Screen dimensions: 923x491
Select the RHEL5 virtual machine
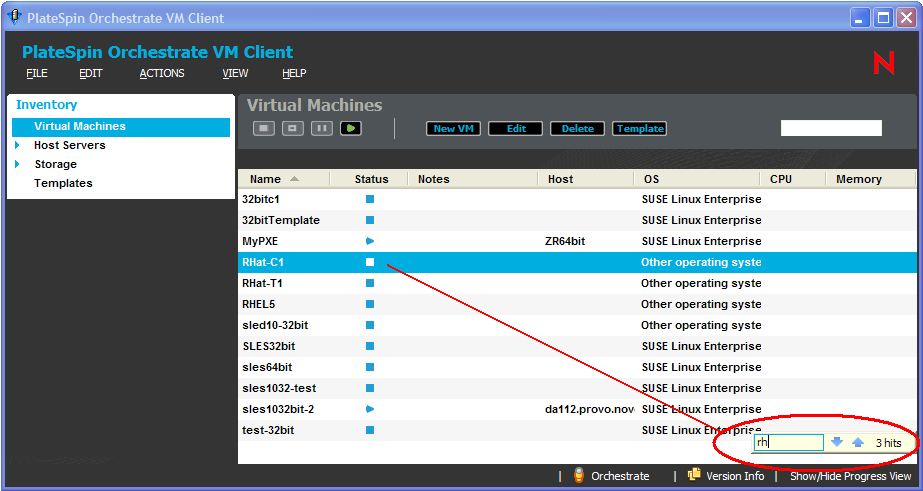click(577, 304)
